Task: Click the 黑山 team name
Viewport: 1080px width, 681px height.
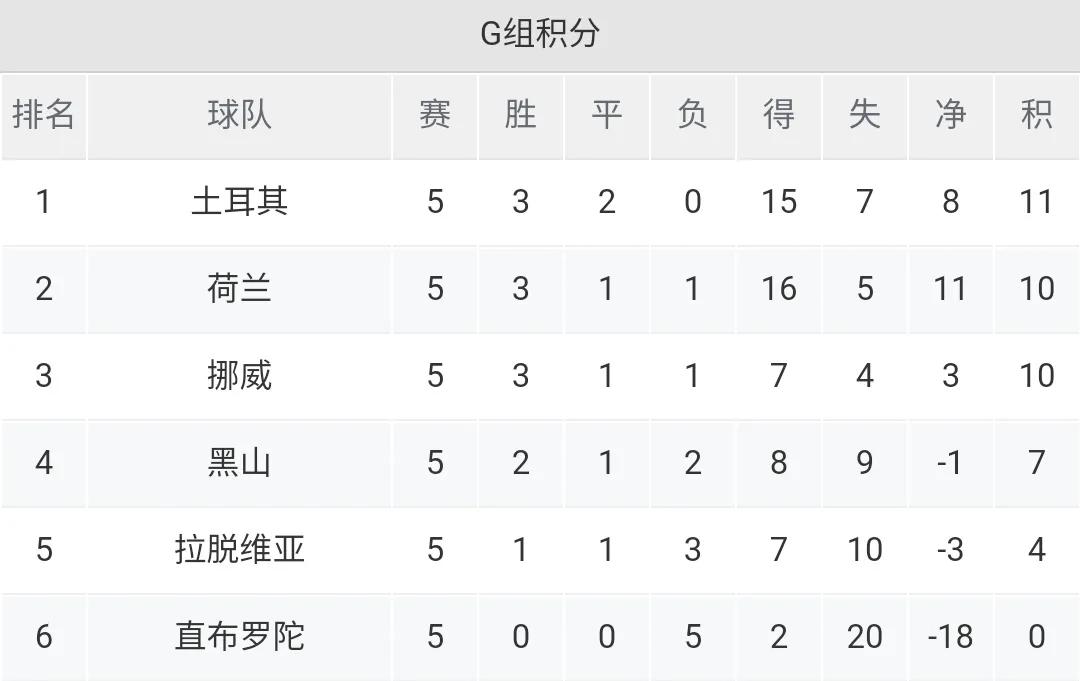Action: point(239,463)
